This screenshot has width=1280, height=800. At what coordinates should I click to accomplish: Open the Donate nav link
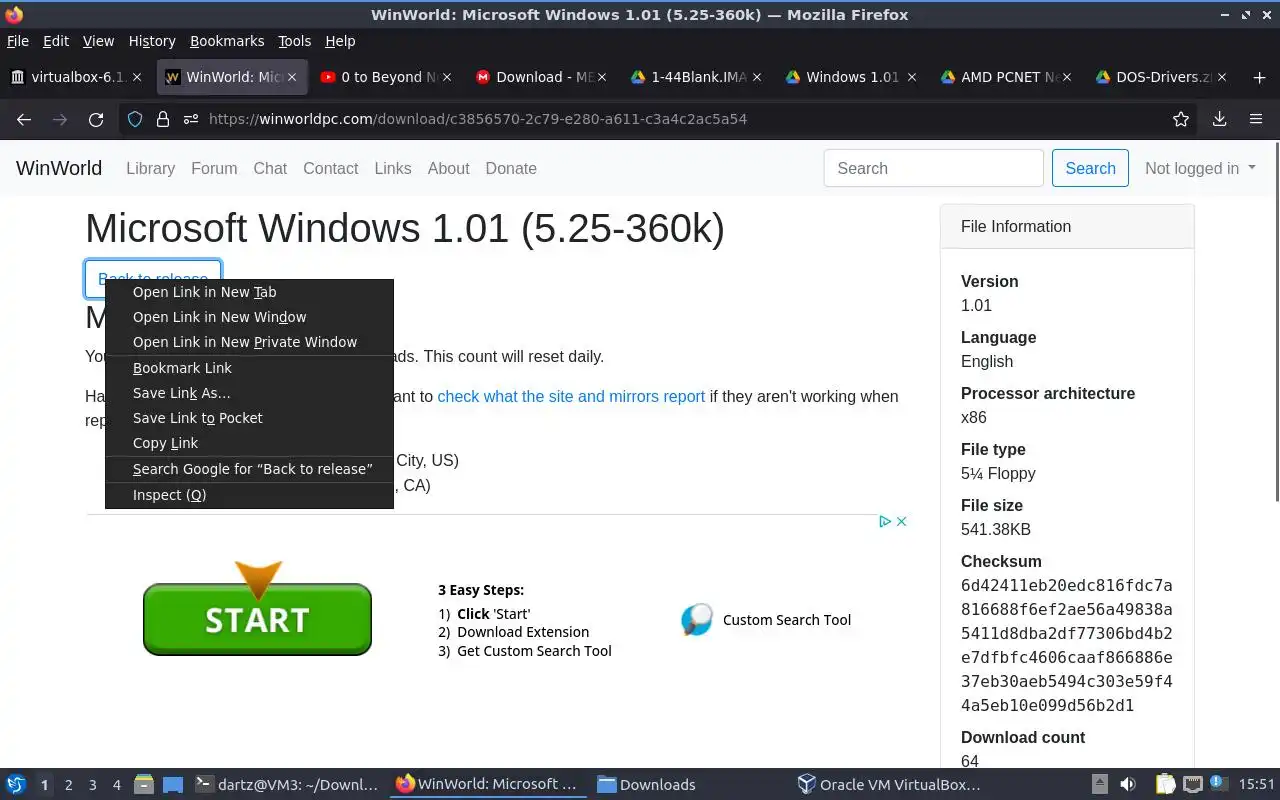click(x=511, y=168)
